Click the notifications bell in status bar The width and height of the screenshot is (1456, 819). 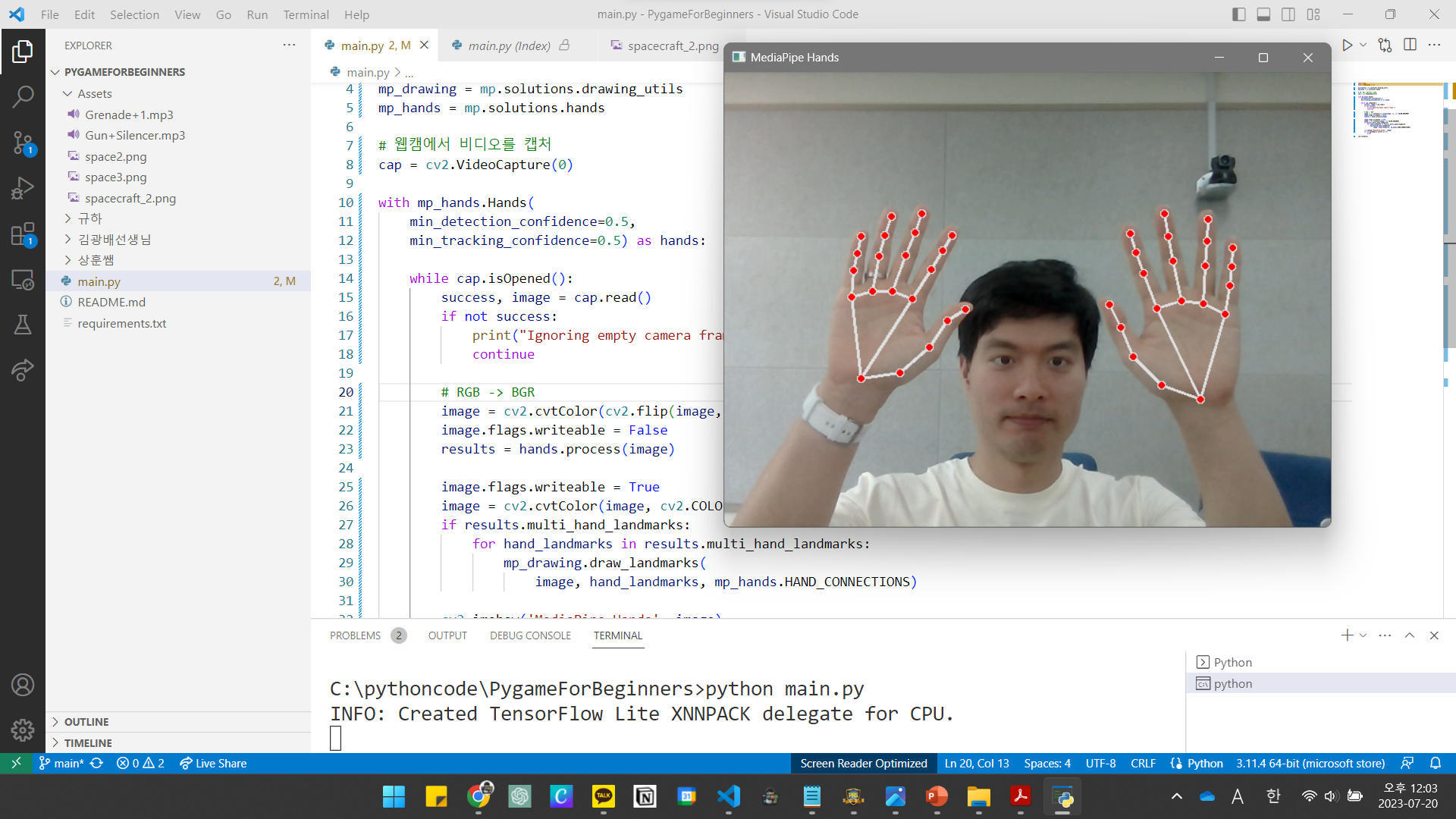[1436, 764]
